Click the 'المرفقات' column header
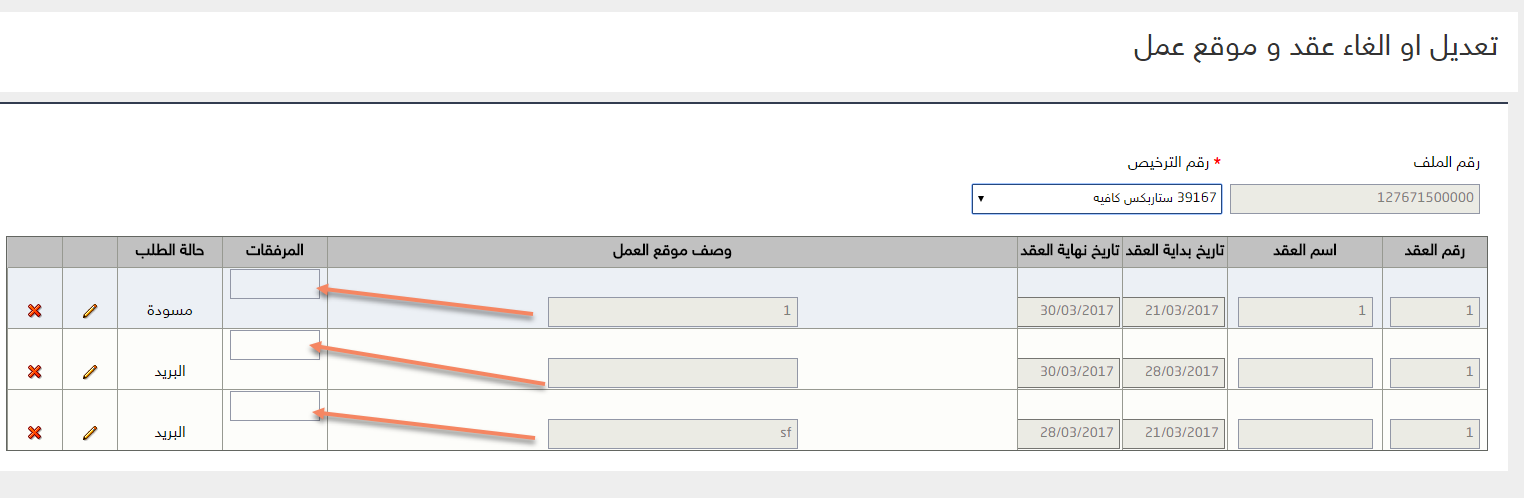The height and width of the screenshot is (498, 1524). pos(275,252)
